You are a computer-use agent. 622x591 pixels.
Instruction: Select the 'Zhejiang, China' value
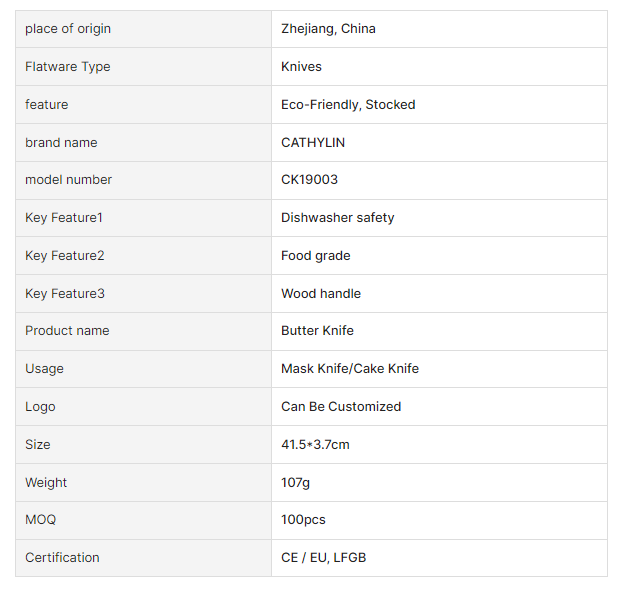pyautogui.click(x=328, y=29)
